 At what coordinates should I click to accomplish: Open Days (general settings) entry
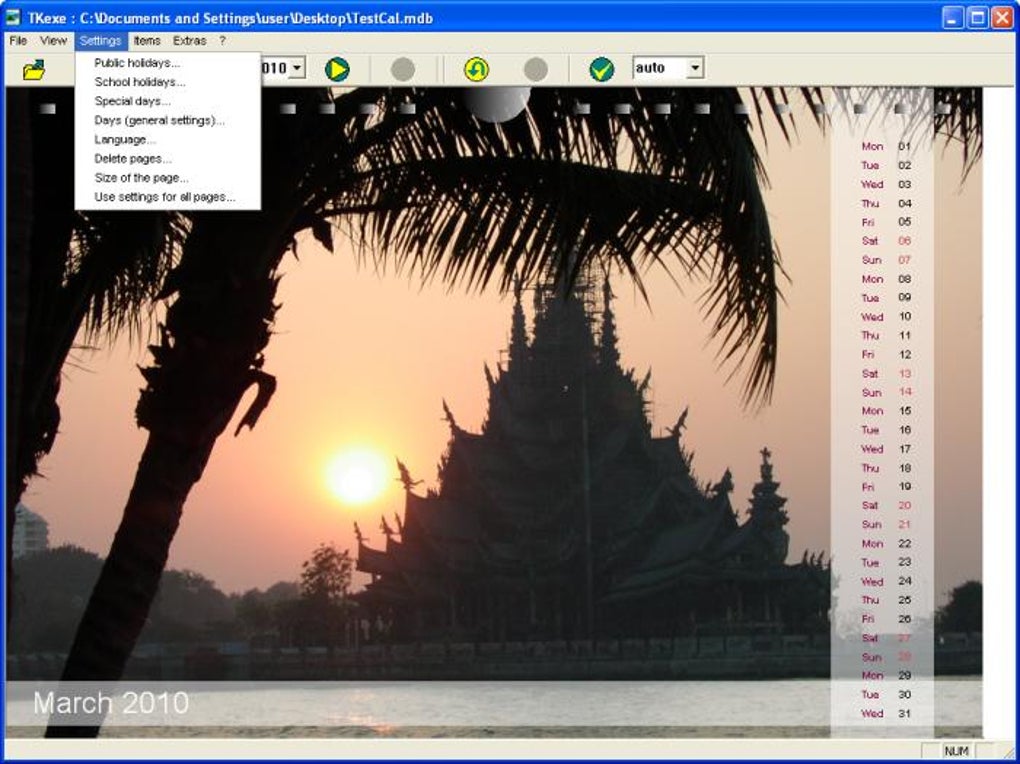[x=159, y=120]
